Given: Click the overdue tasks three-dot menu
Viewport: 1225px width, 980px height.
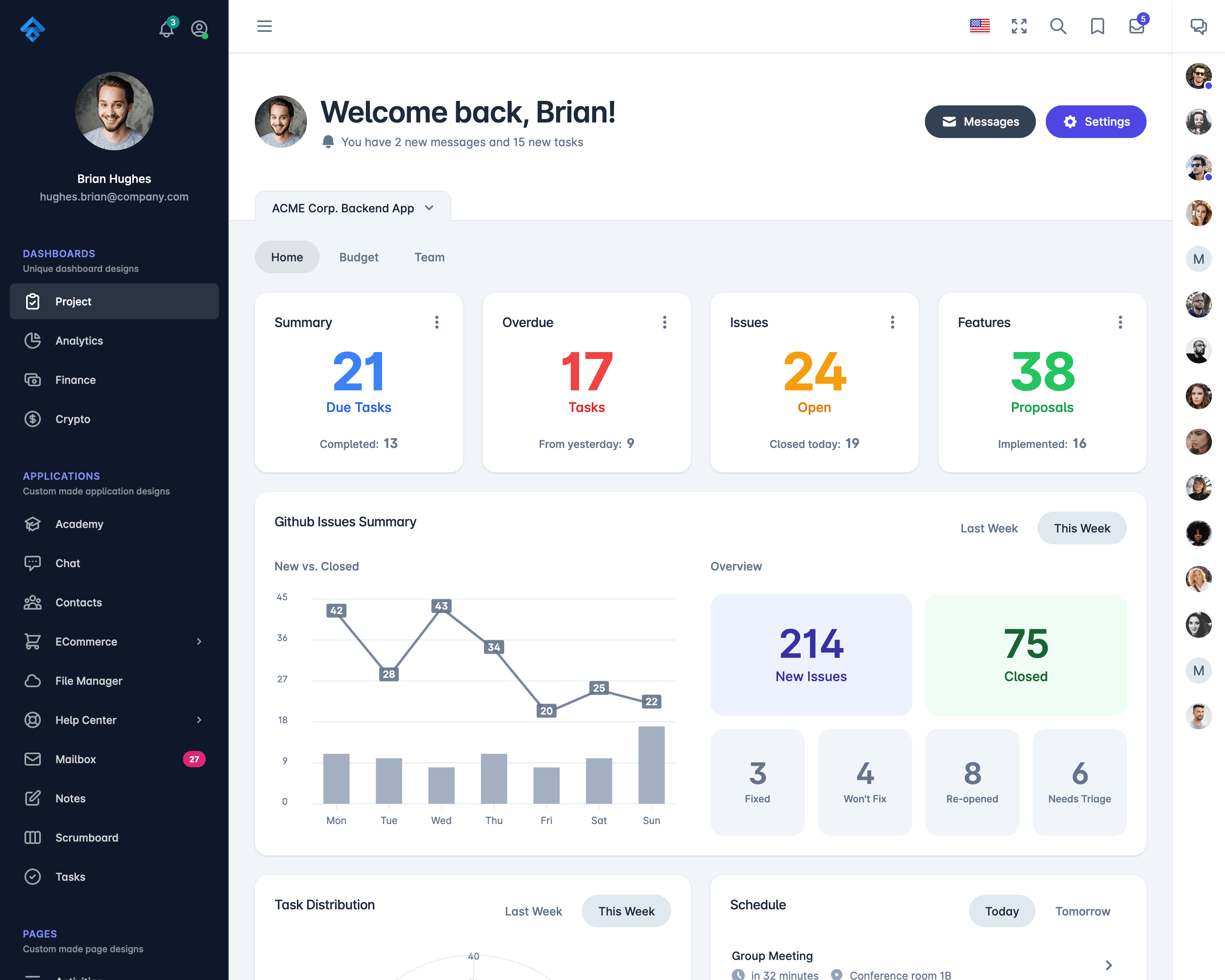Looking at the screenshot, I should (664, 322).
